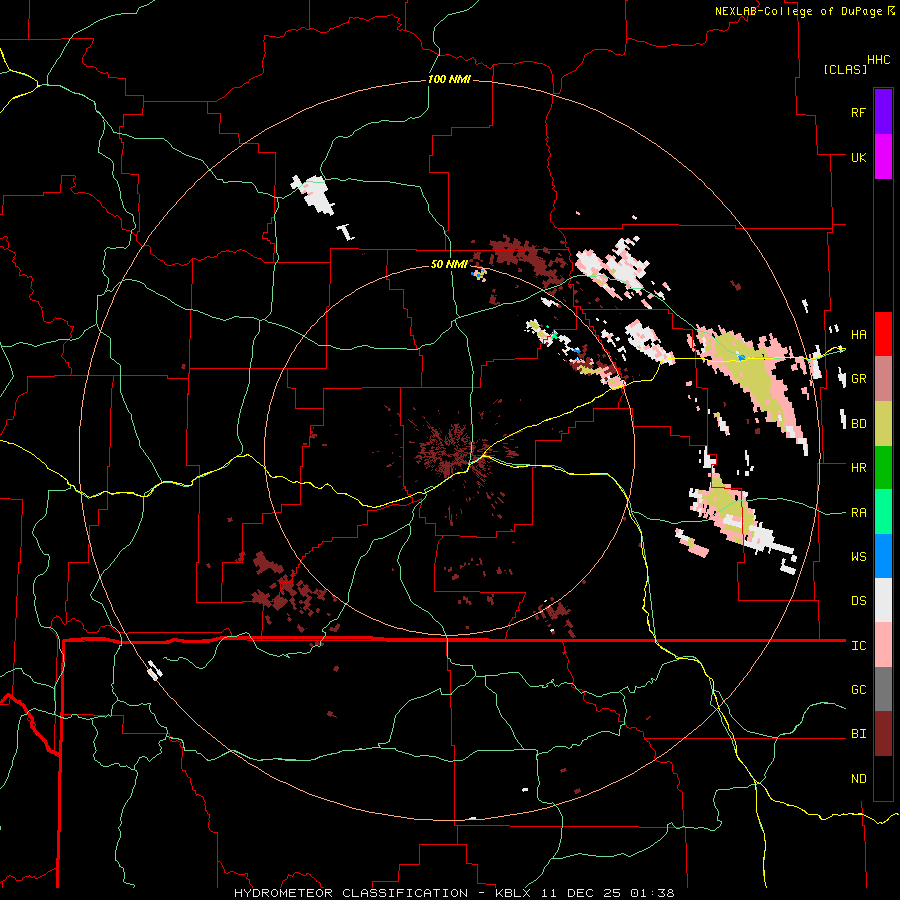Select the BI legend label
The height and width of the screenshot is (900, 900).
858,734
